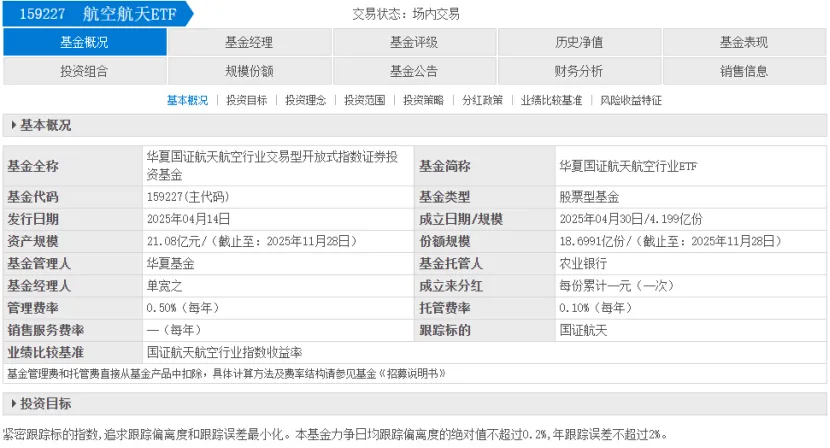Image resolution: width=830 pixels, height=448 pixels.
Task: Open the 财务分析 tab
Action: pos(579,71)
